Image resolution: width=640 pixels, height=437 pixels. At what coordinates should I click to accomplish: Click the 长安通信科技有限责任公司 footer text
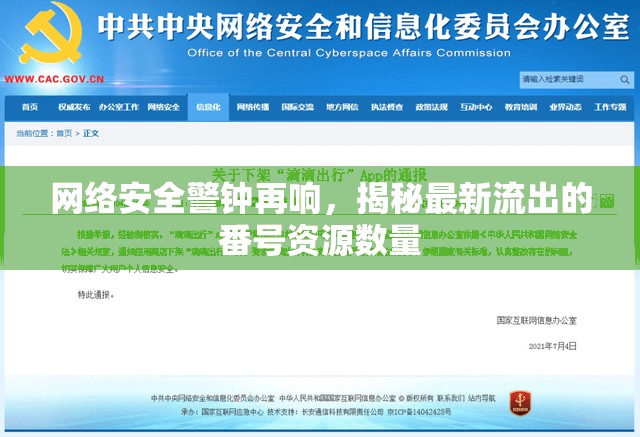(342, 412)
